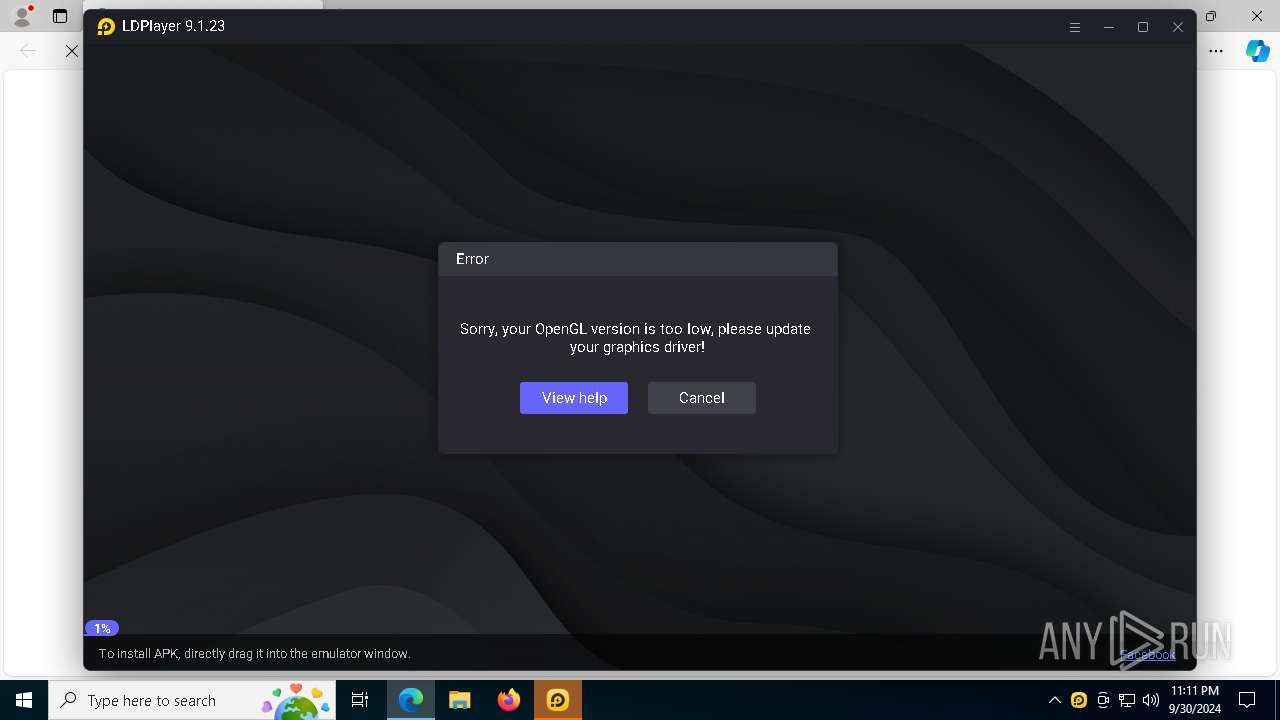The image size is (1280, 720).
Task: Open Microsoft Edge from the taskbar
Action: (411, 700)
